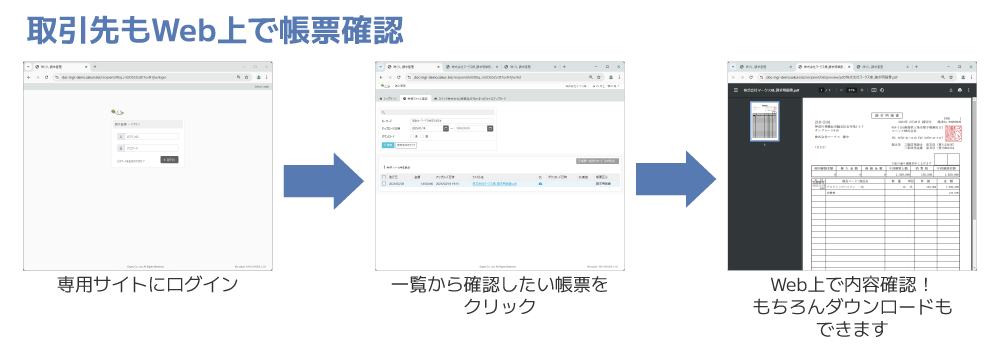The width and height of the screenshot is (1000, 360).
Task: Tick the select-all checkbox in table header
Action: [384, 177]
